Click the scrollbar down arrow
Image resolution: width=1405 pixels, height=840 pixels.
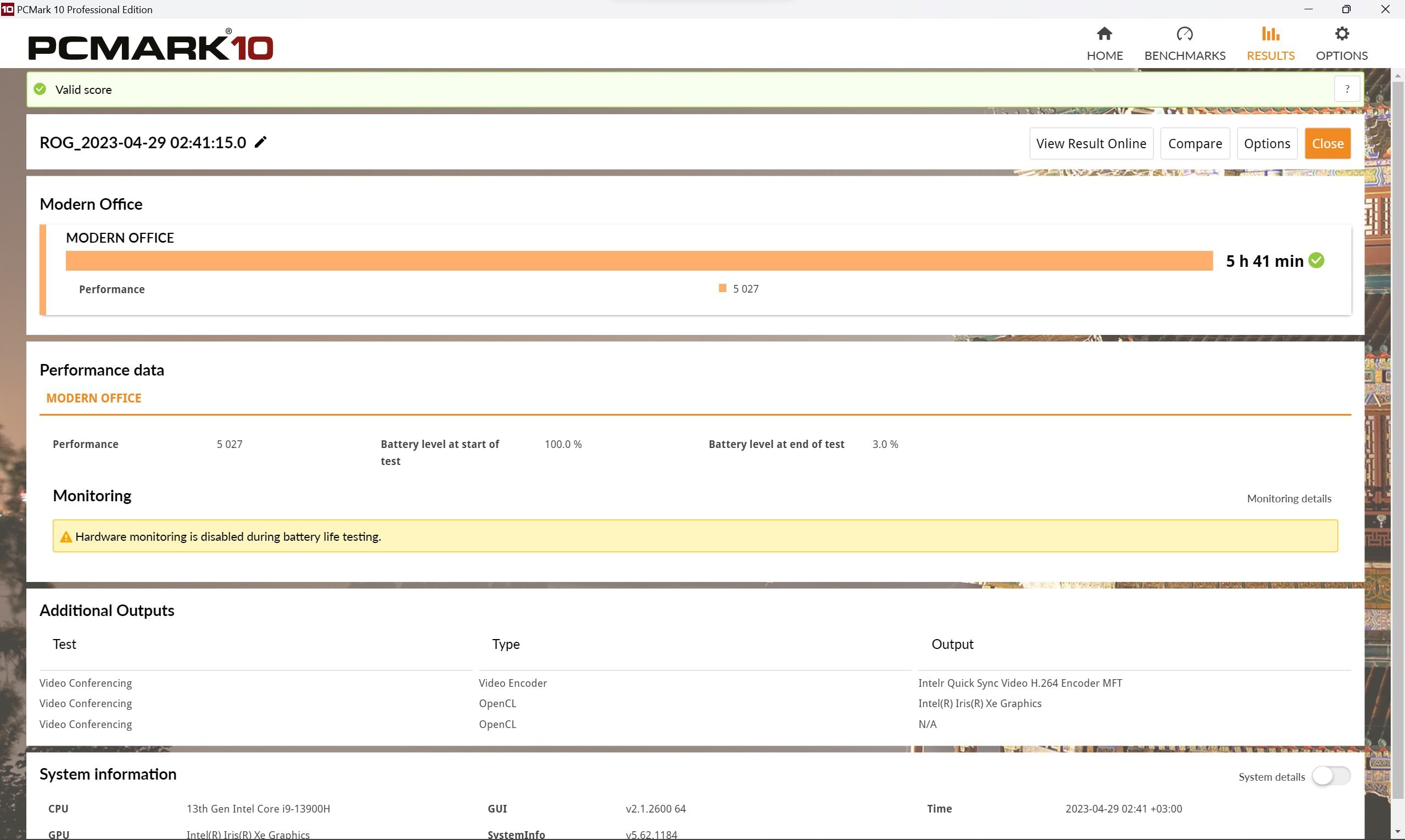[1398, 832]
